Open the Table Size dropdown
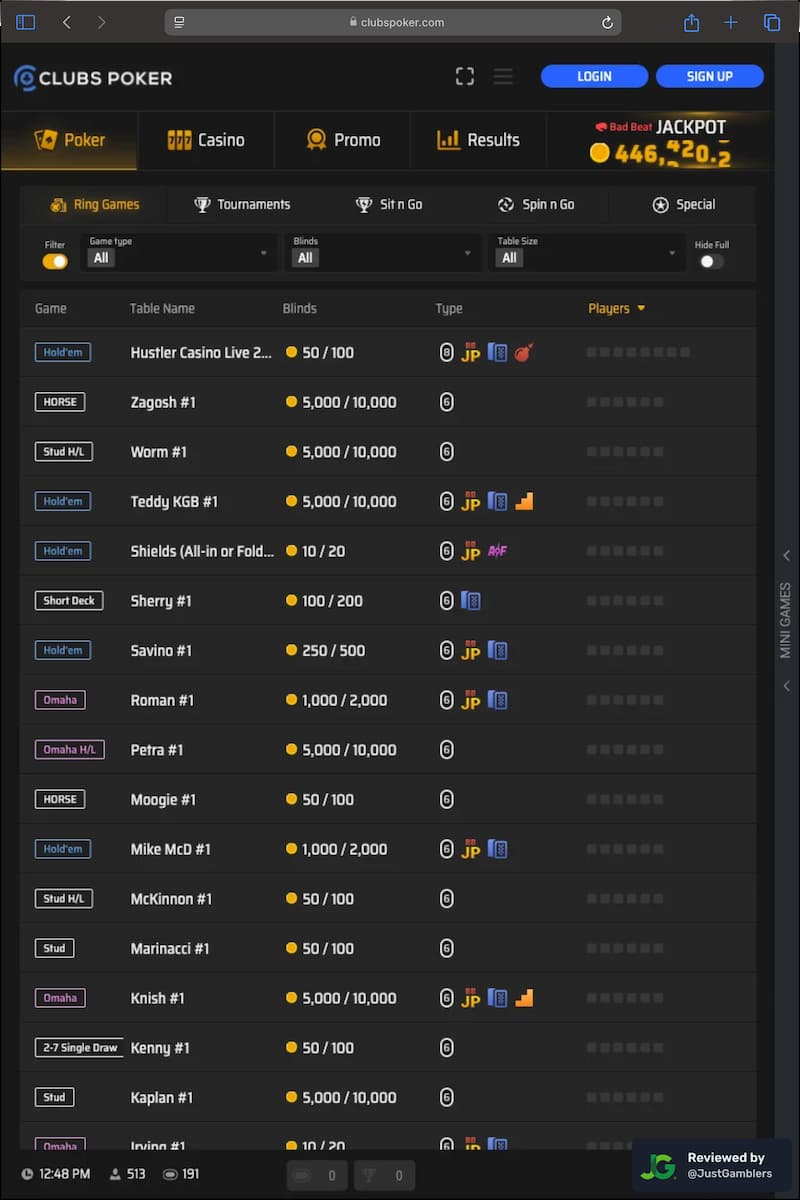Image resolution: width=800 pixels, height=1200 pixels. (586, 253)
